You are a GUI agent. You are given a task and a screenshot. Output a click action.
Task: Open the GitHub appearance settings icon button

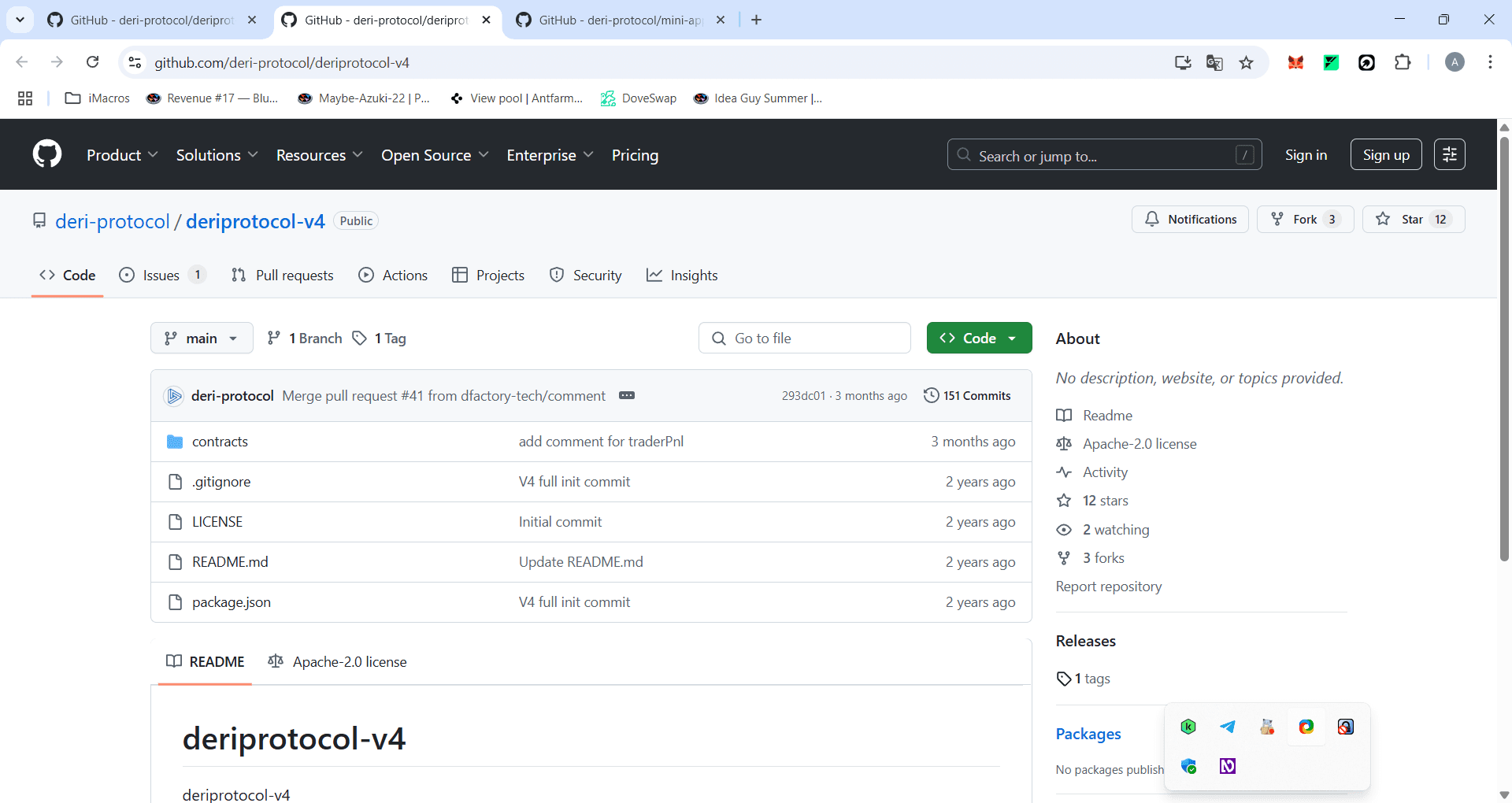point(1449,154)
